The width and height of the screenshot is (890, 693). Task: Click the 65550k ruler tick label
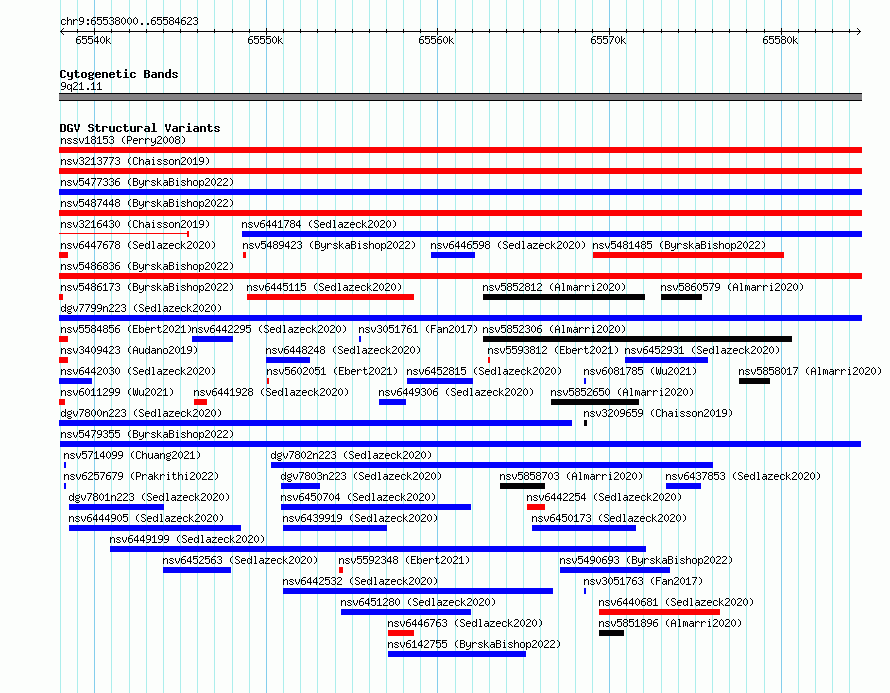[x=265, y=40]
